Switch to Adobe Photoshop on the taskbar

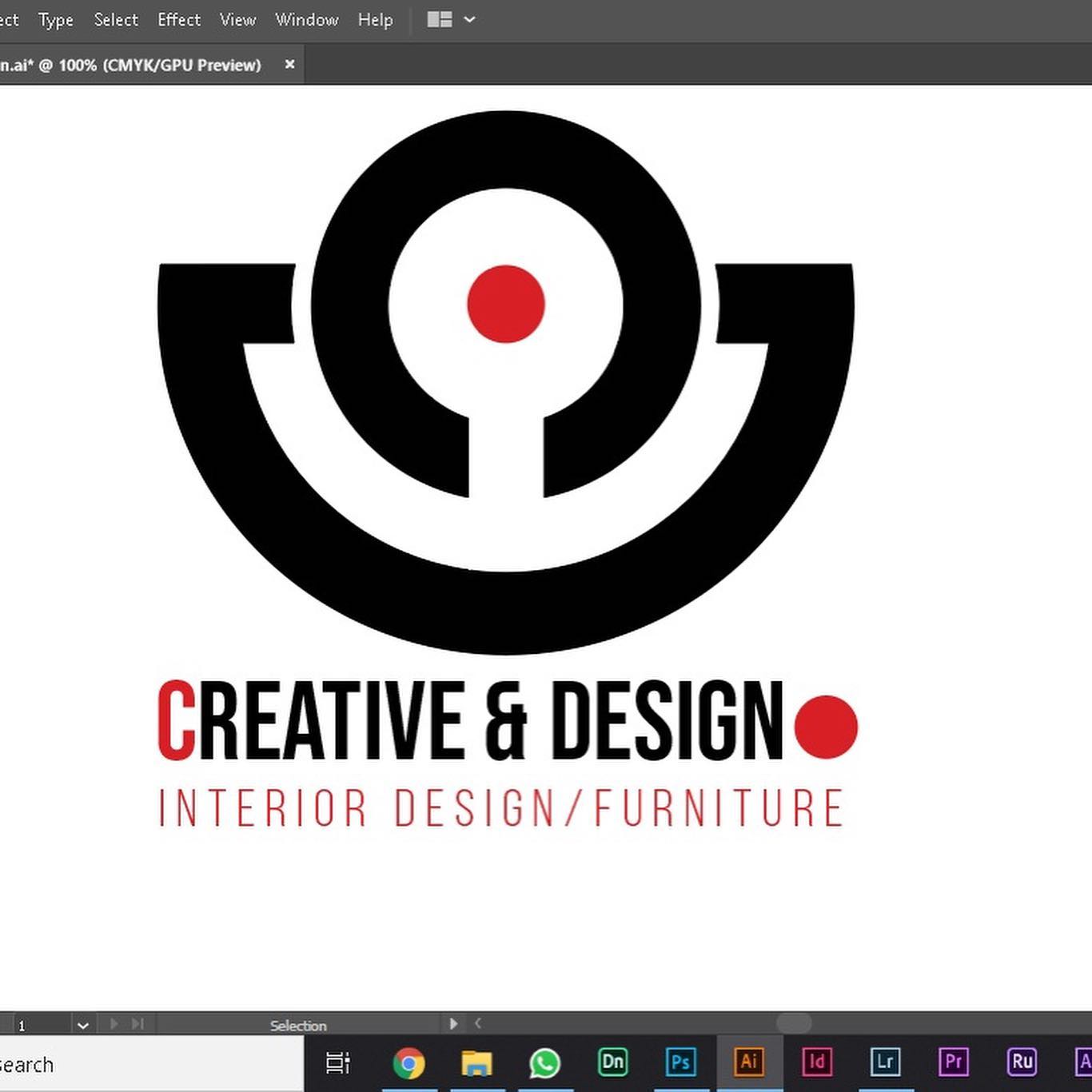coord(681,1062)
